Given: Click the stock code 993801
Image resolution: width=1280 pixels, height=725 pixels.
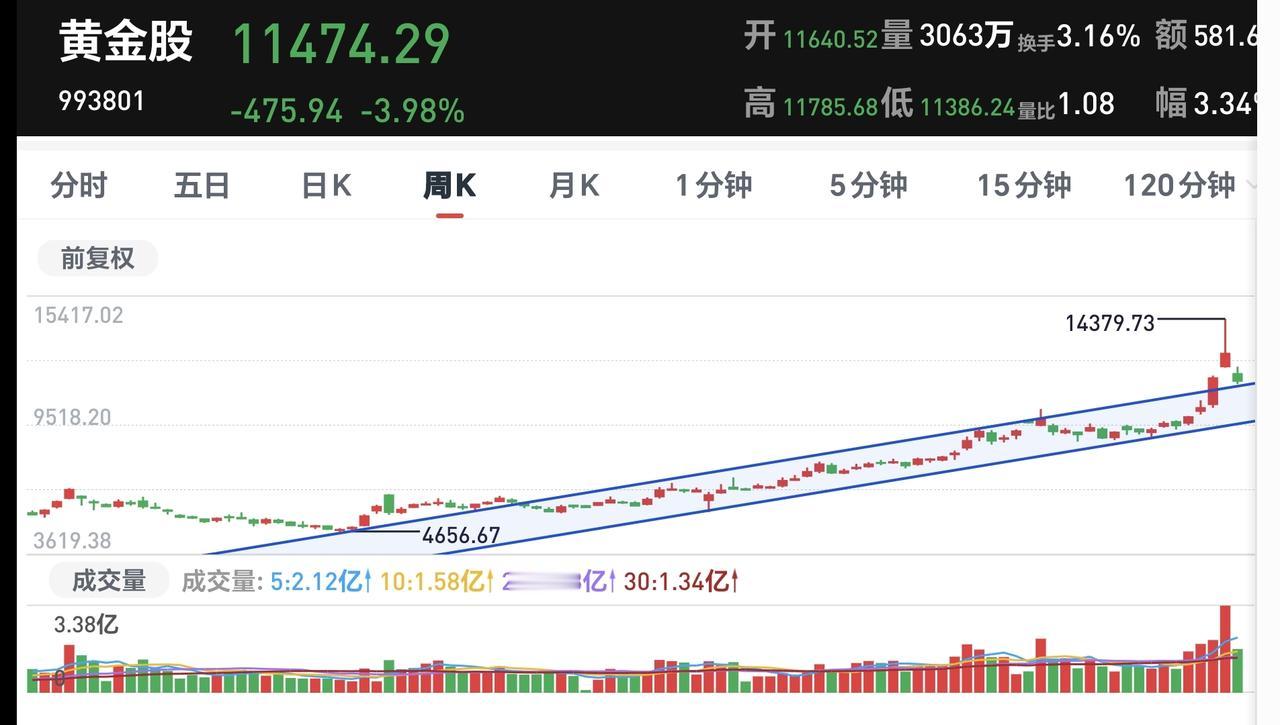Looking at the screenshot, I should click(101, 101).
